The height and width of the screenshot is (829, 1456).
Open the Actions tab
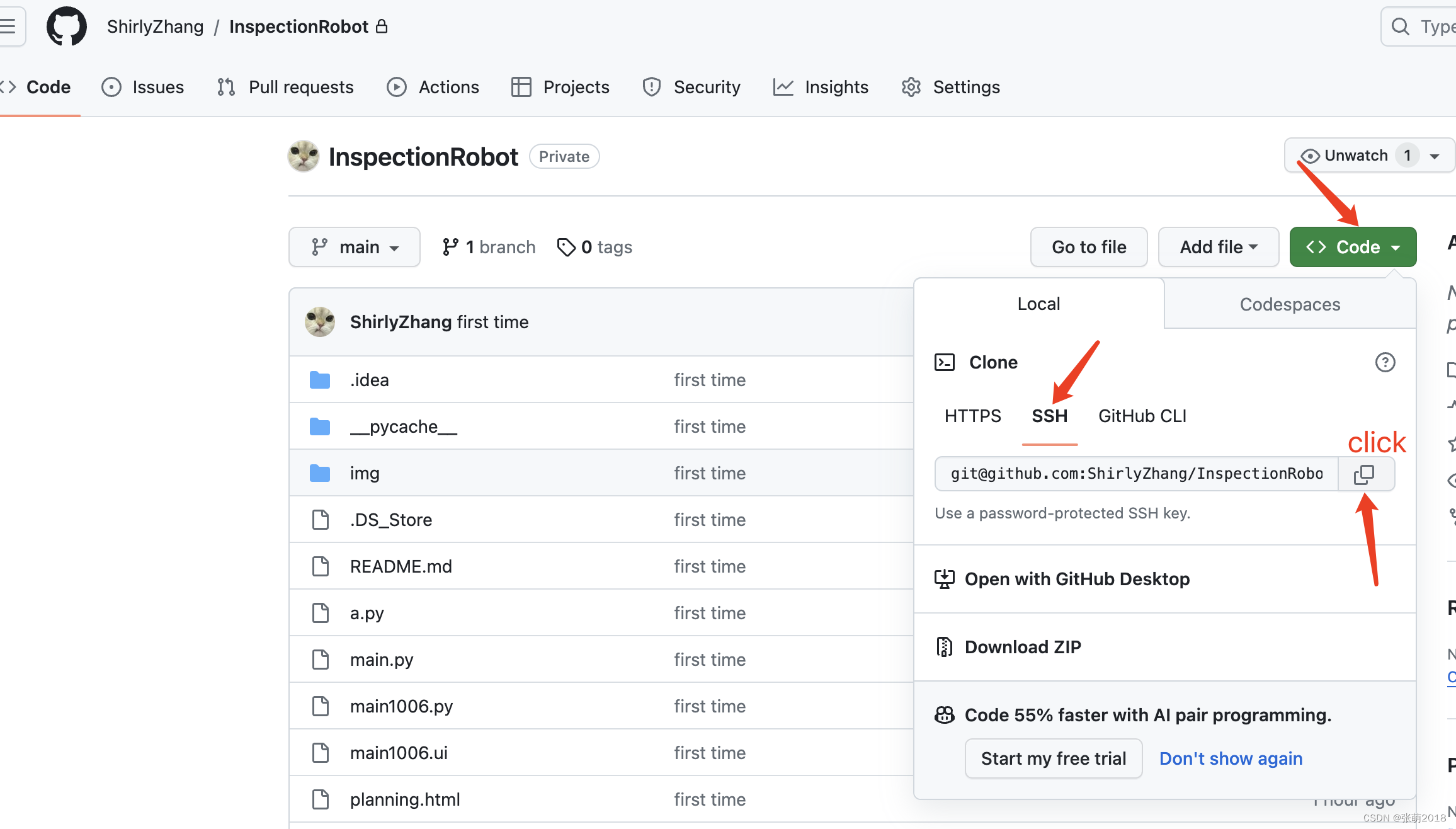click(433, 87)
